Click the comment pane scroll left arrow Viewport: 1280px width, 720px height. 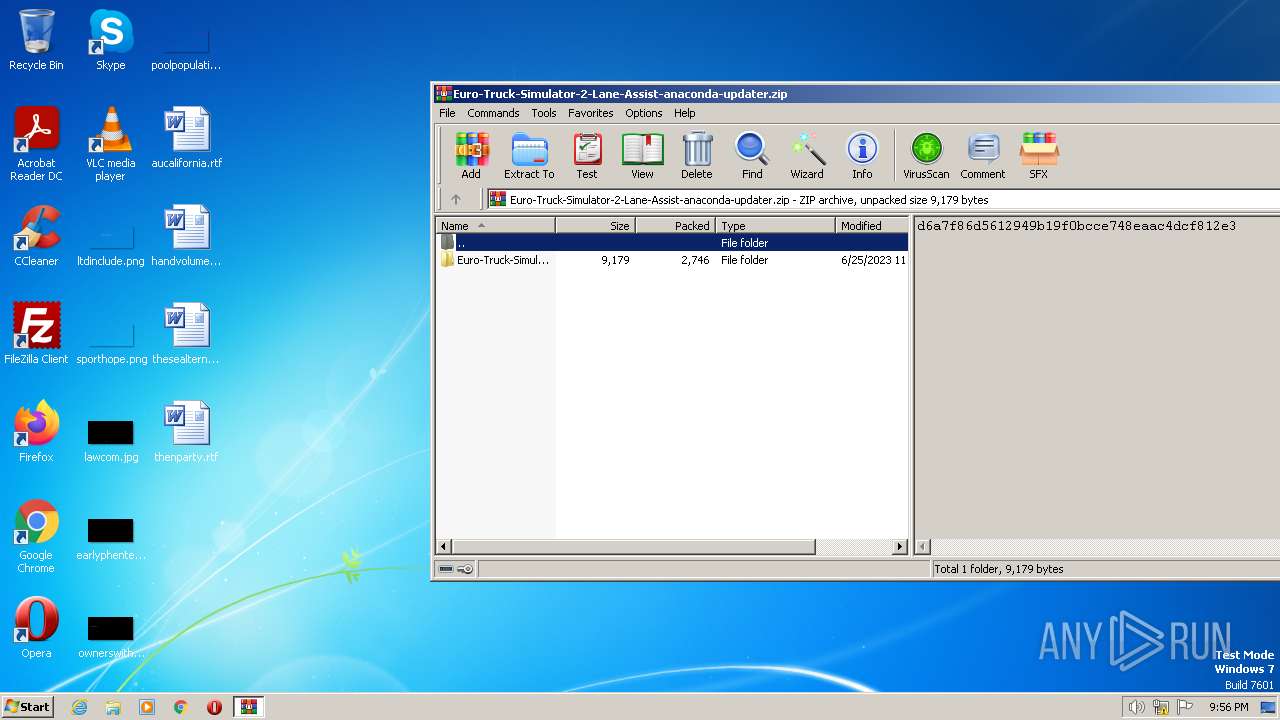click(x=923, y=547)
